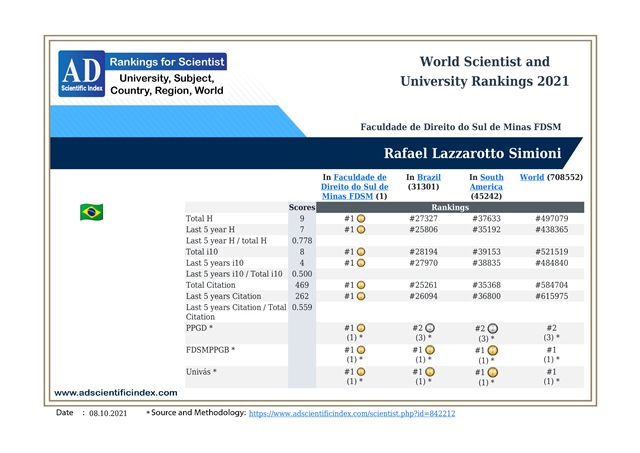This screenshot has width=640, height=453.
Task: Click the Univás faculty-column gold medal
Action: click(x=361, y=372)
